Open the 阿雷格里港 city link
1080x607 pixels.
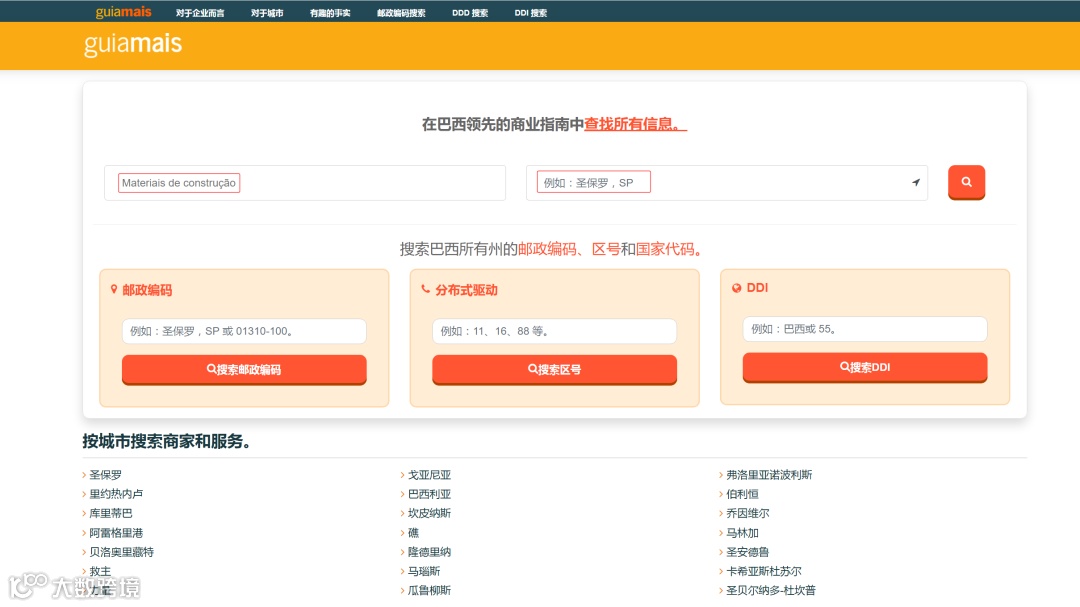pos(116,533)
